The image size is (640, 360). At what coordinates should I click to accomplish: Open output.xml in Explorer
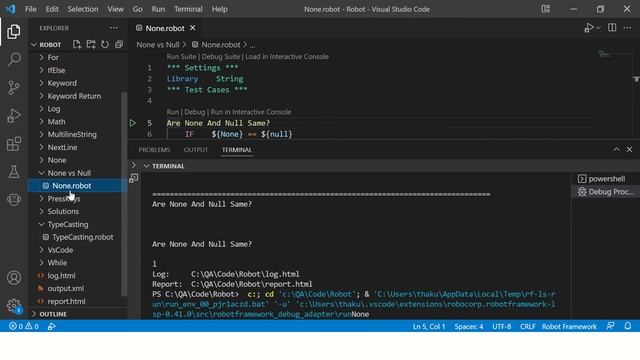[66, 288]
